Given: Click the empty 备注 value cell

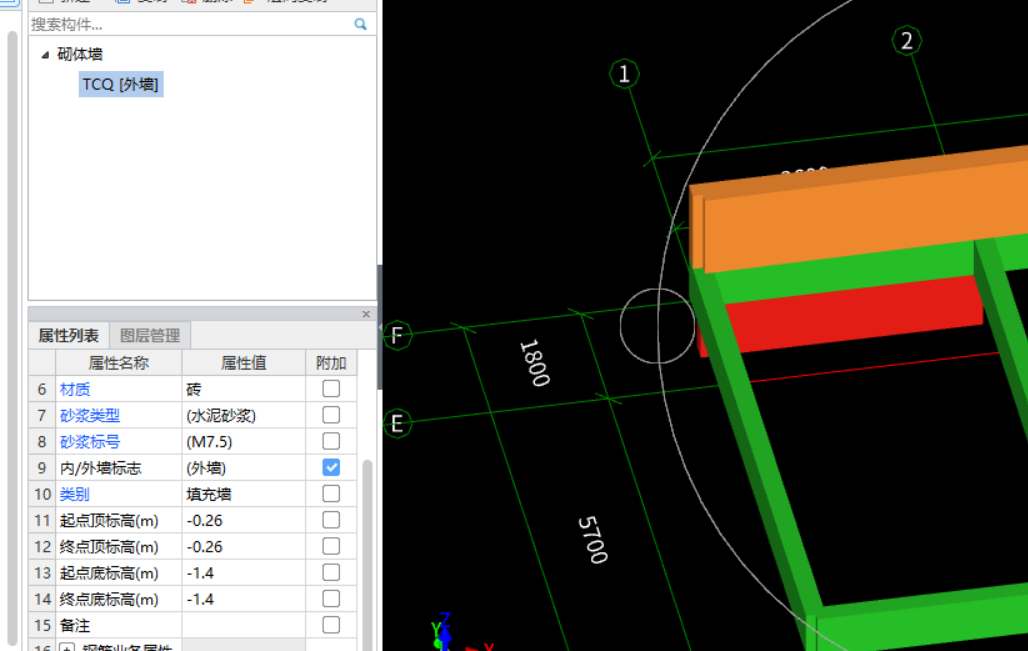Looking at the screenshot, I should [243, 625].
